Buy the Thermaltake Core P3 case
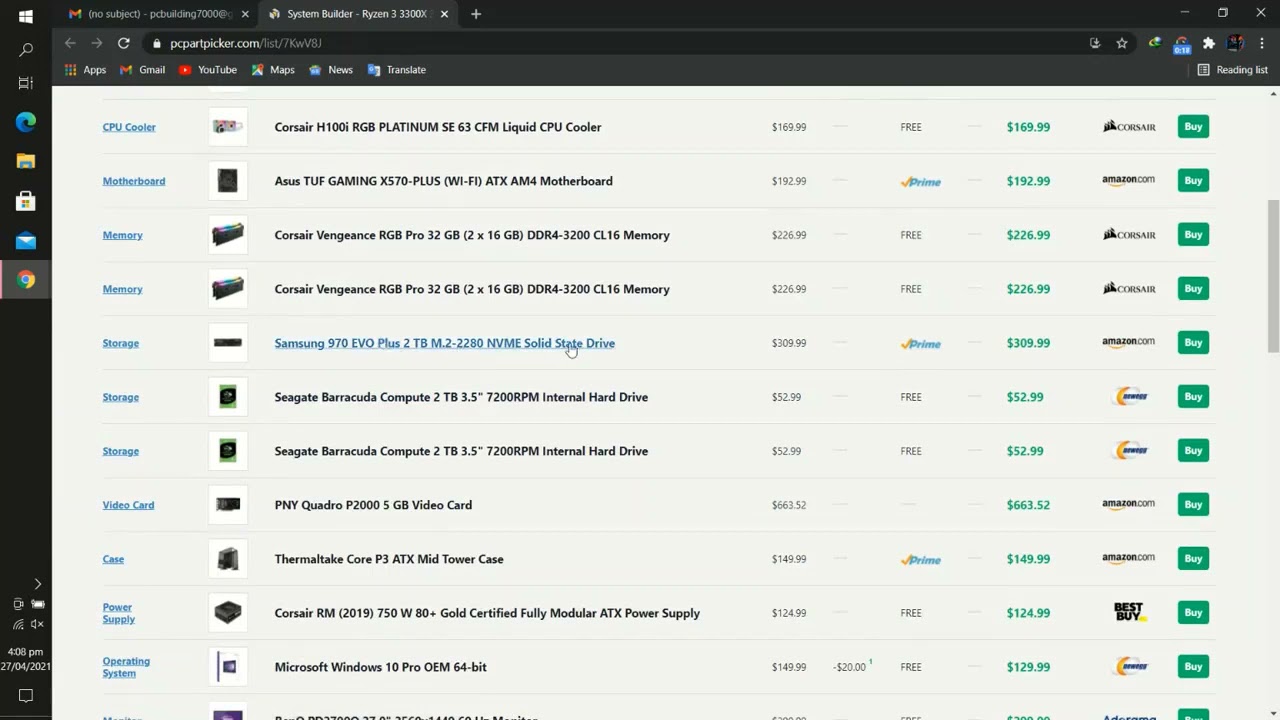This screenshot has height=720, width=1280. (1193, 559)
